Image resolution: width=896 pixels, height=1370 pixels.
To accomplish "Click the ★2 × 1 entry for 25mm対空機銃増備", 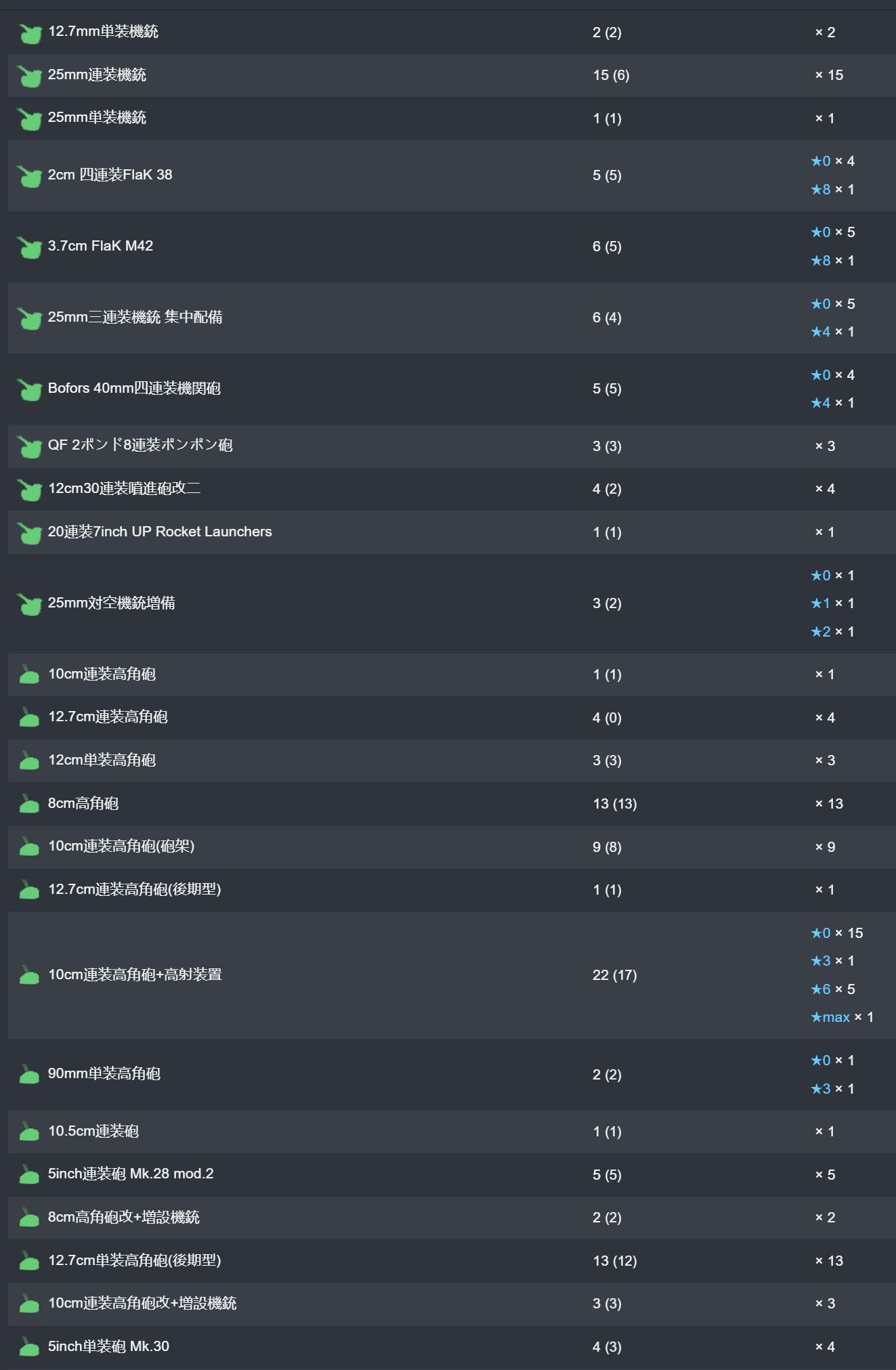I will [x=832, y=632].
